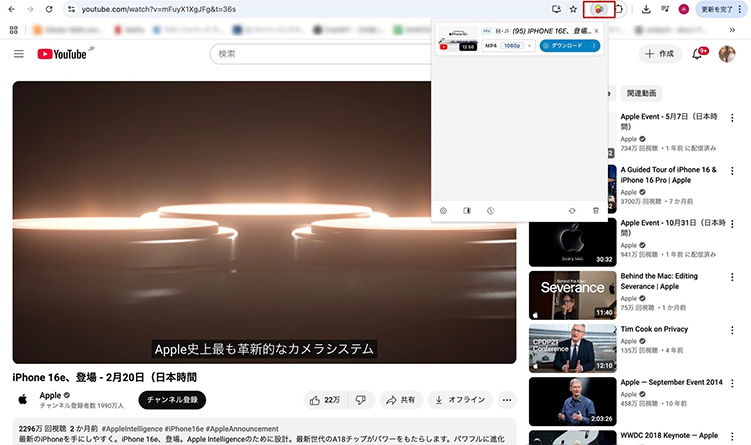This screenshot has width=751, height=445.
Task: Expand the bookmarks overflow chevron
Action: pos(732,30)
